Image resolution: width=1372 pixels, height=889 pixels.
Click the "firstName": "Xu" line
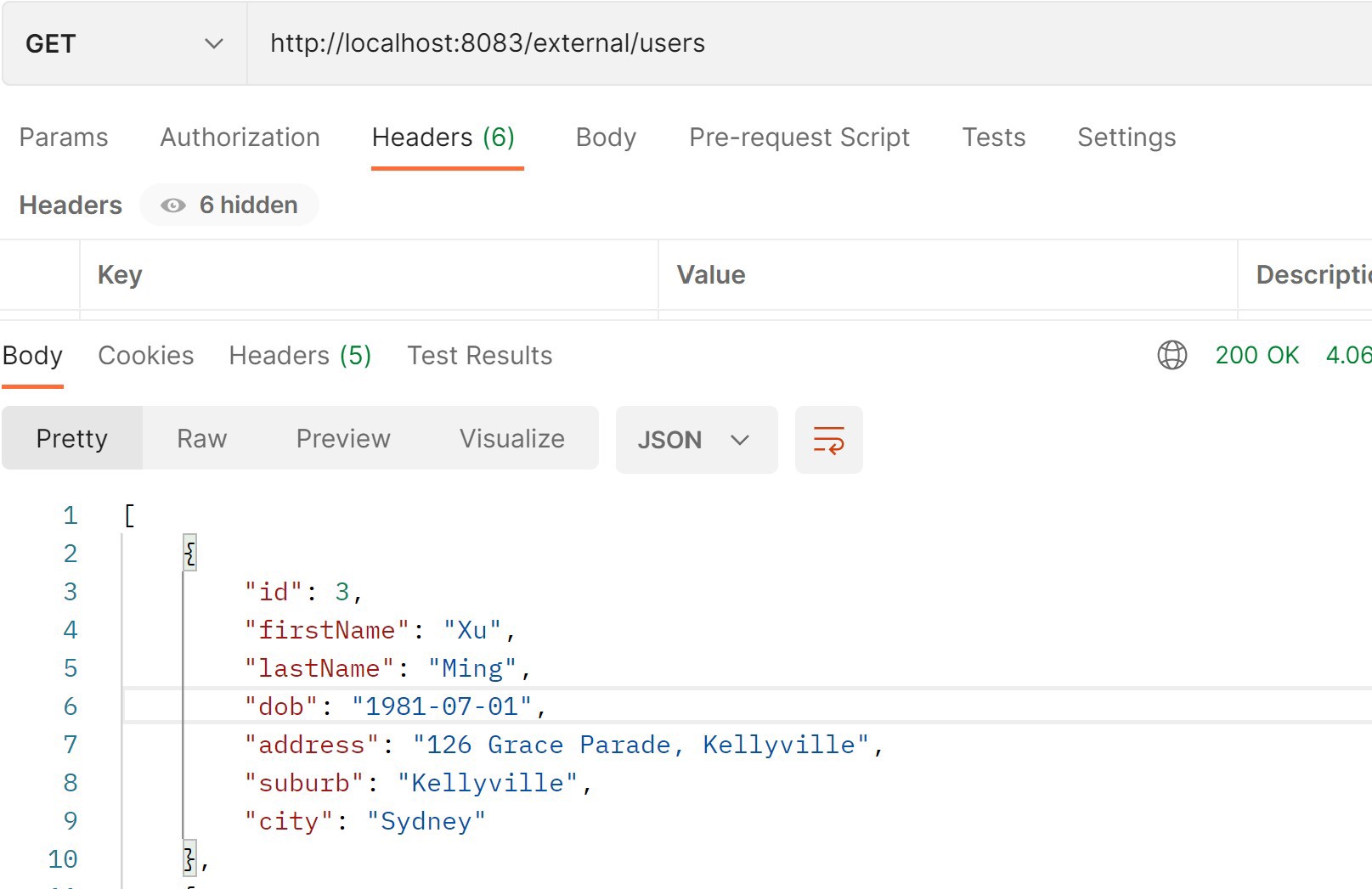click(381, 630)
